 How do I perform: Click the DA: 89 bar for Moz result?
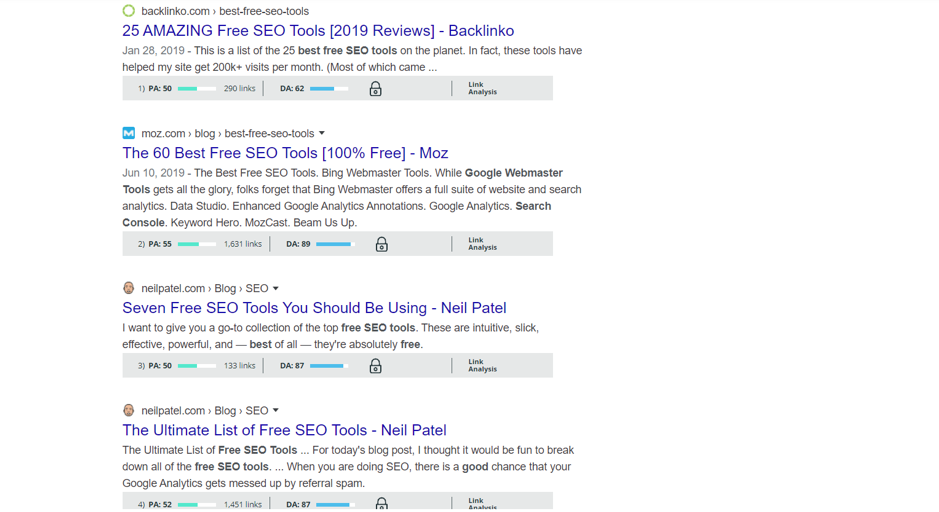tap(335, 244)
